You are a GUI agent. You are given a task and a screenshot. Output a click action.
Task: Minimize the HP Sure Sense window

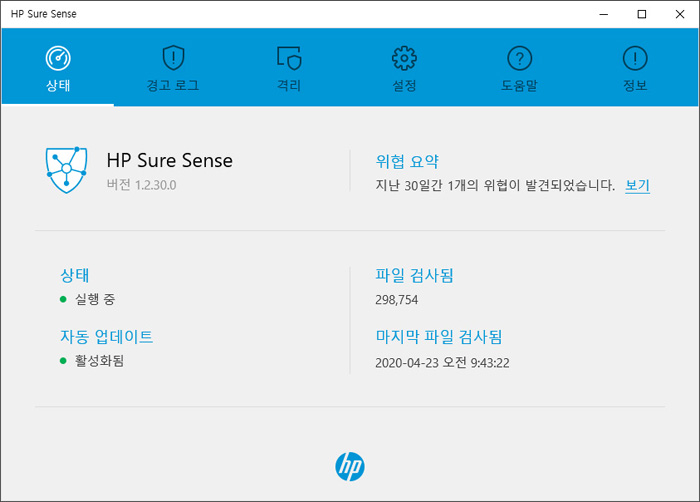[604, 14]
